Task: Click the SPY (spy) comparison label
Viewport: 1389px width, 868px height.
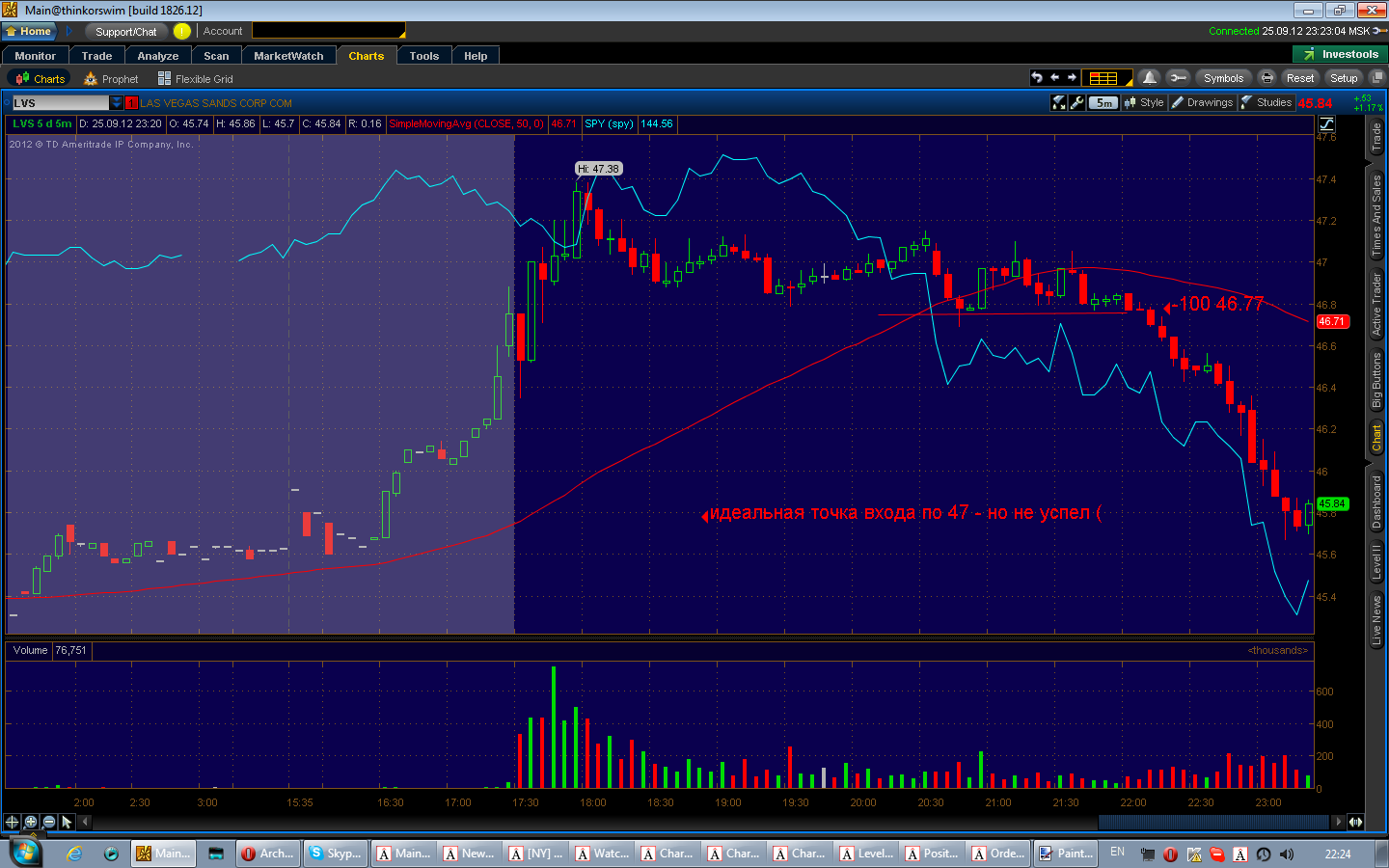Action: pos(609,123)
